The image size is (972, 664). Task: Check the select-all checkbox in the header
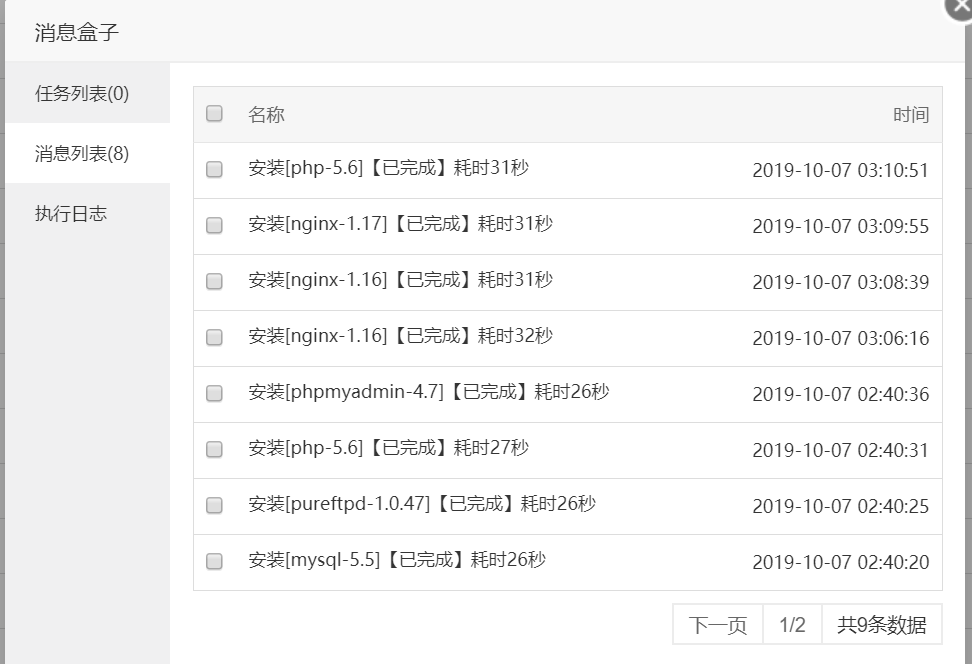214,113
